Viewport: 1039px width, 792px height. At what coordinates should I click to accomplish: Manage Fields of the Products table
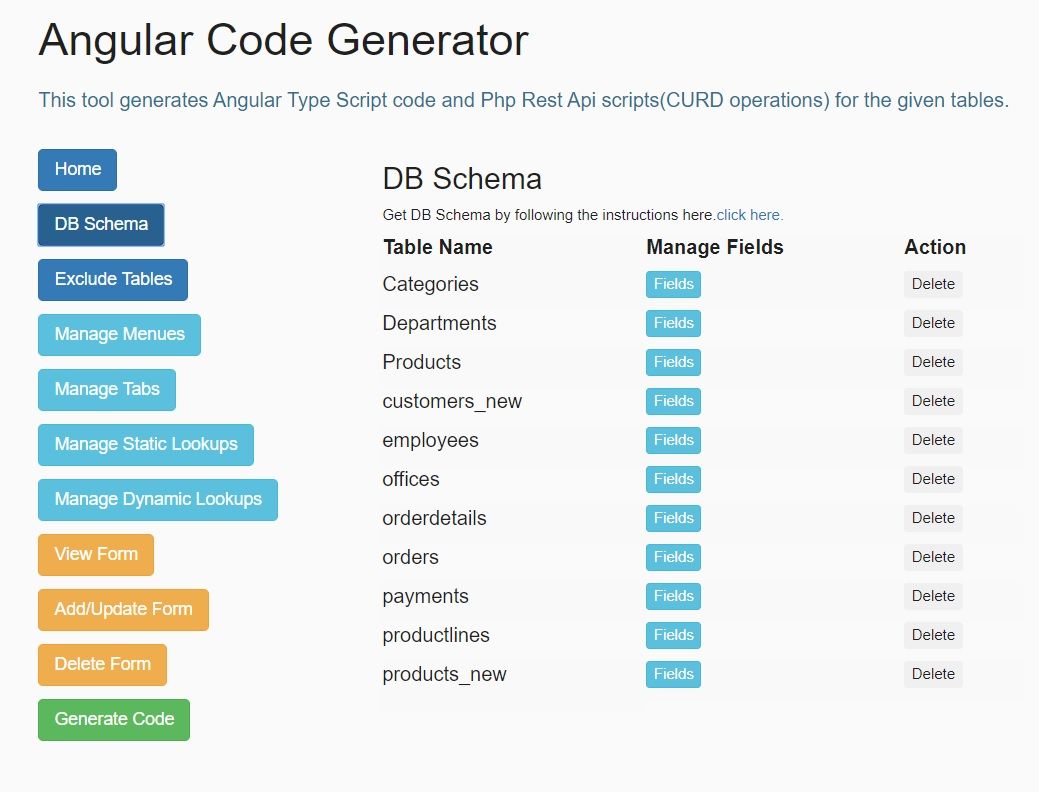click(673, 363)
